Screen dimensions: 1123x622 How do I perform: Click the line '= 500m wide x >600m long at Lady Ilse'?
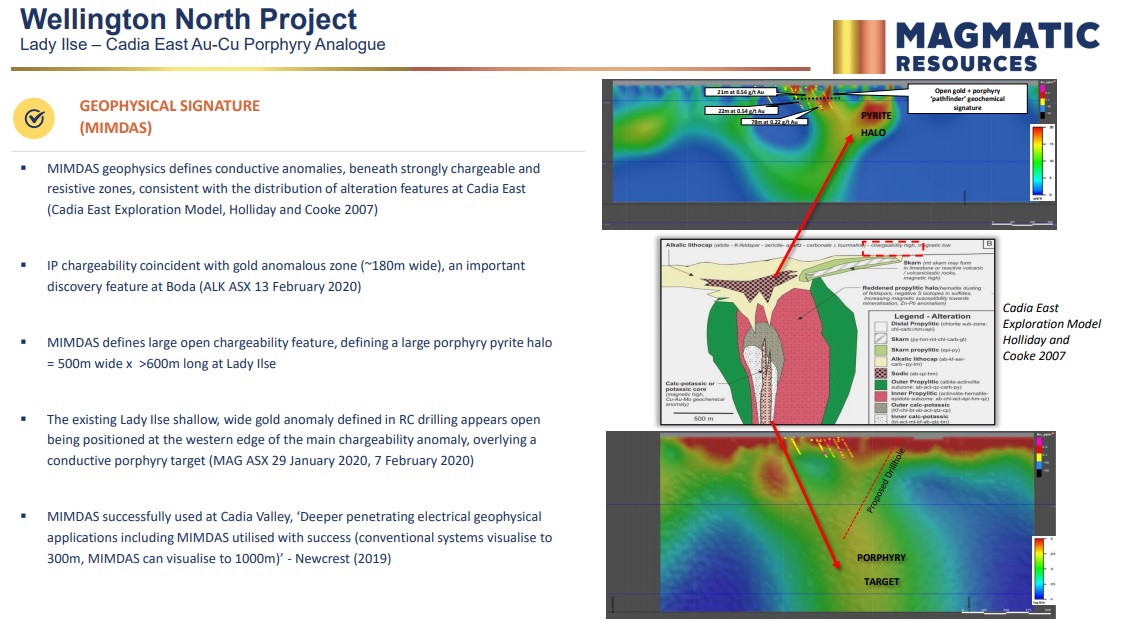tap(161, 363)
